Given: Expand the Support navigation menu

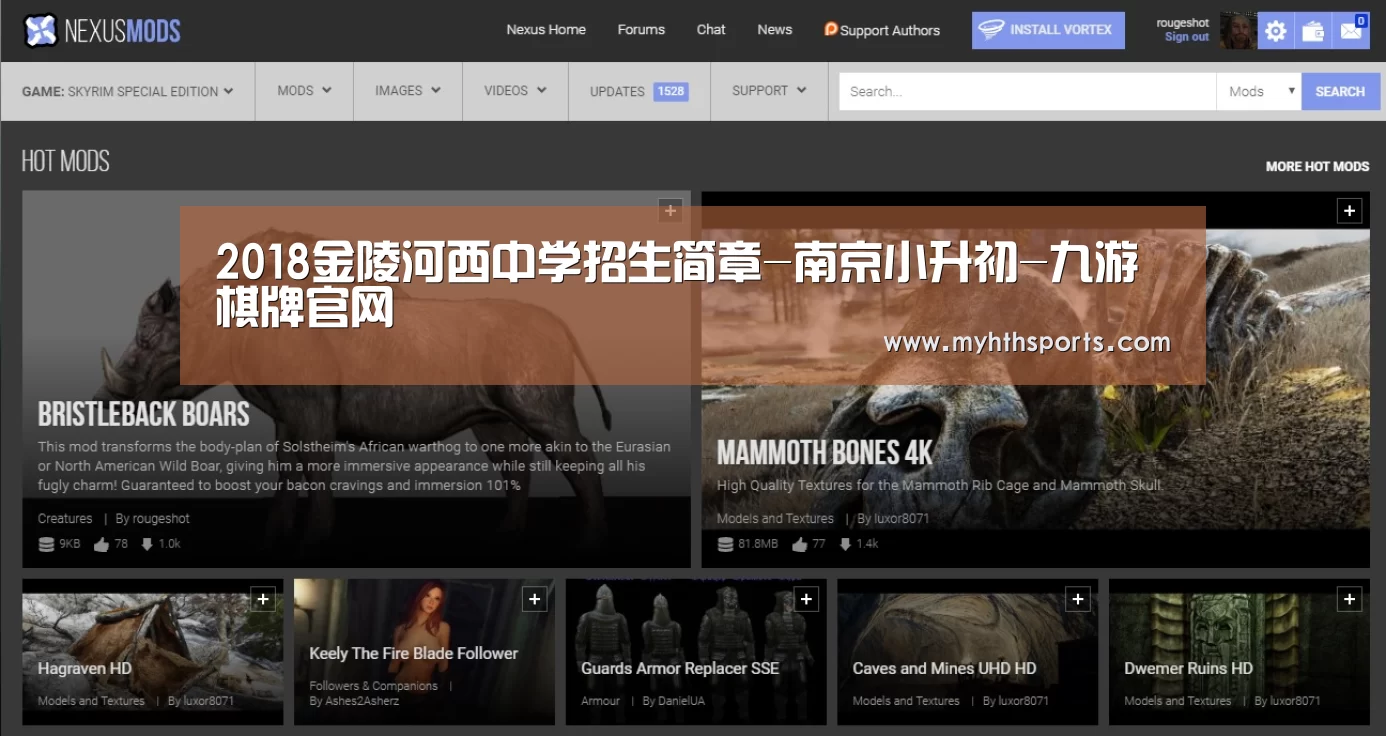Looking at the screenshot, I should (x=769, y=91).
